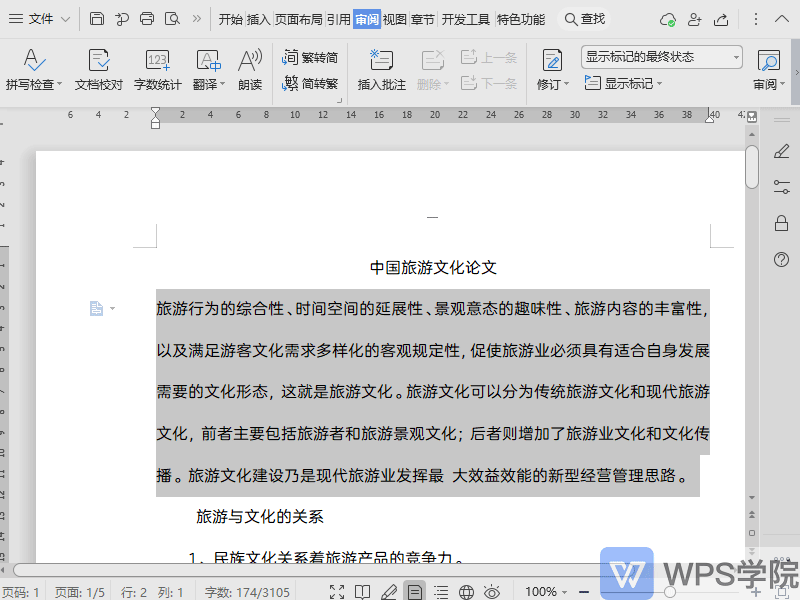
Task: Expand the paragraph layout dropdown arrow
Action: click(112, 308)
